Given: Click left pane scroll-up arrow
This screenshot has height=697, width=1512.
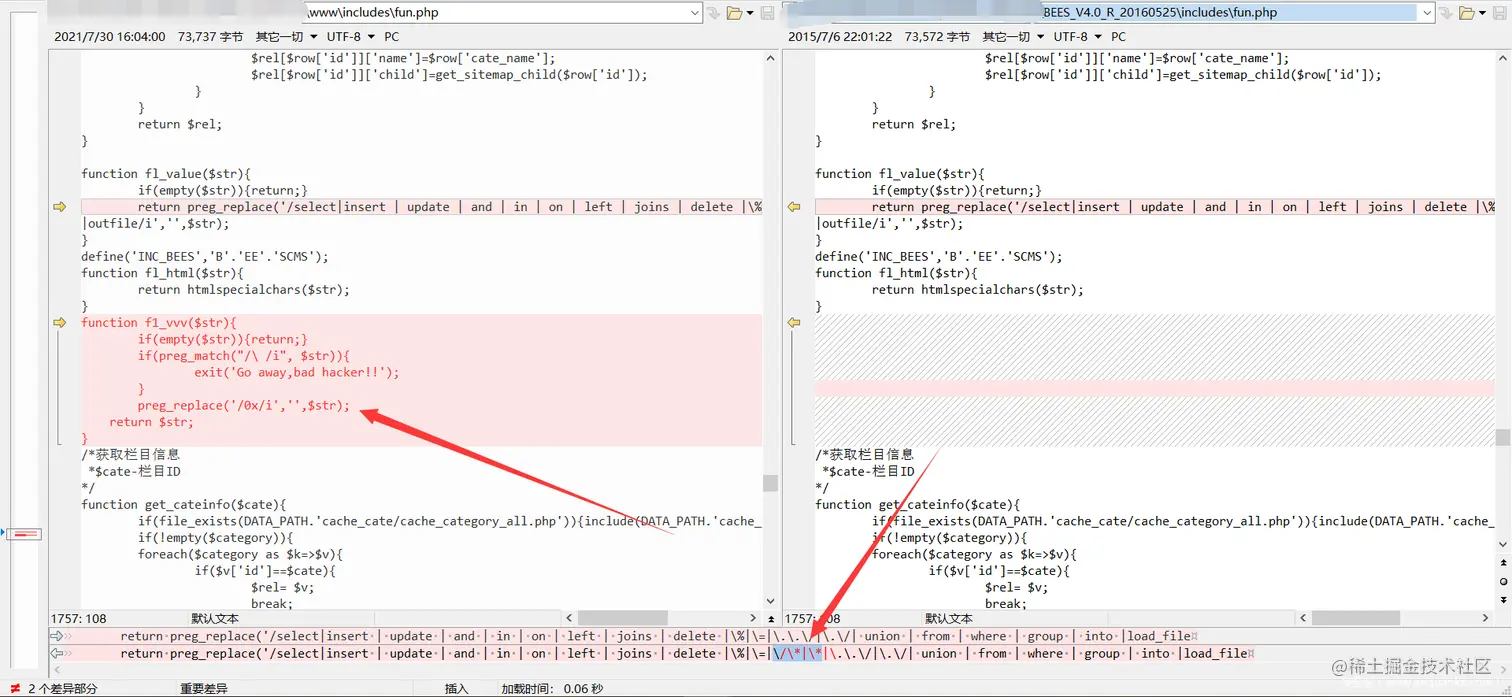Looking at the screenshot, I should point(770,58).
